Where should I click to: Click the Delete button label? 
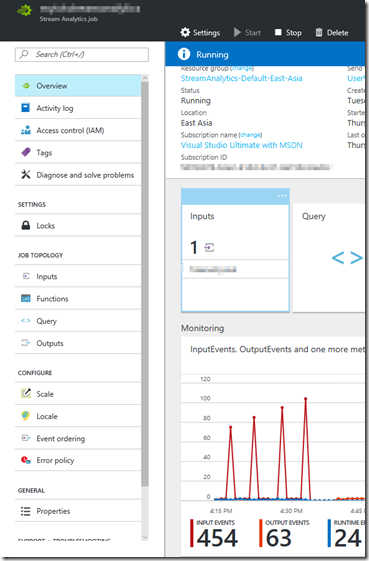coord(338,33)
